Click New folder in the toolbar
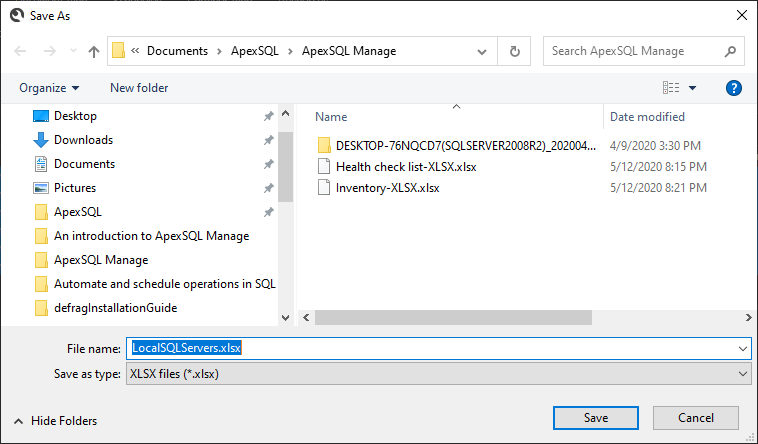The image size is (758, 444). pyautogui.click(x=139, y=88)
